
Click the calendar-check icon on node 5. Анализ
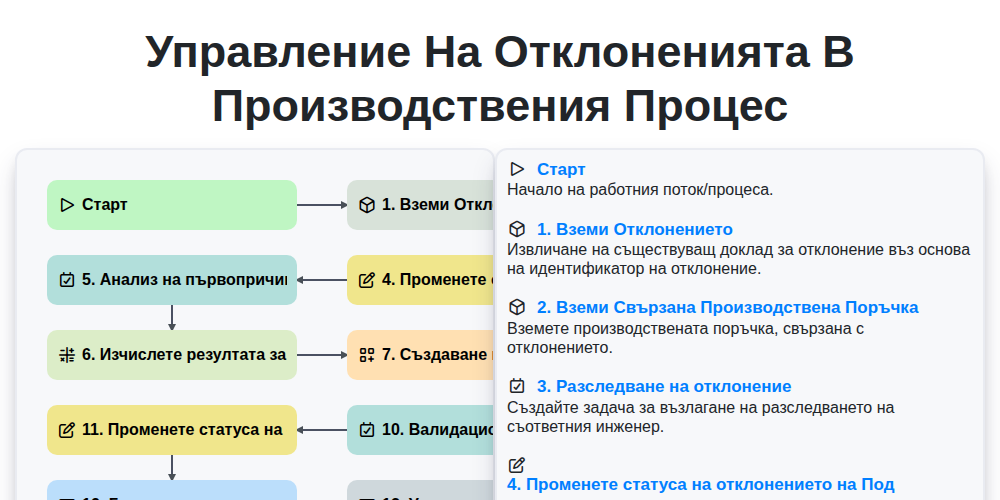click(x=67, y=280)
